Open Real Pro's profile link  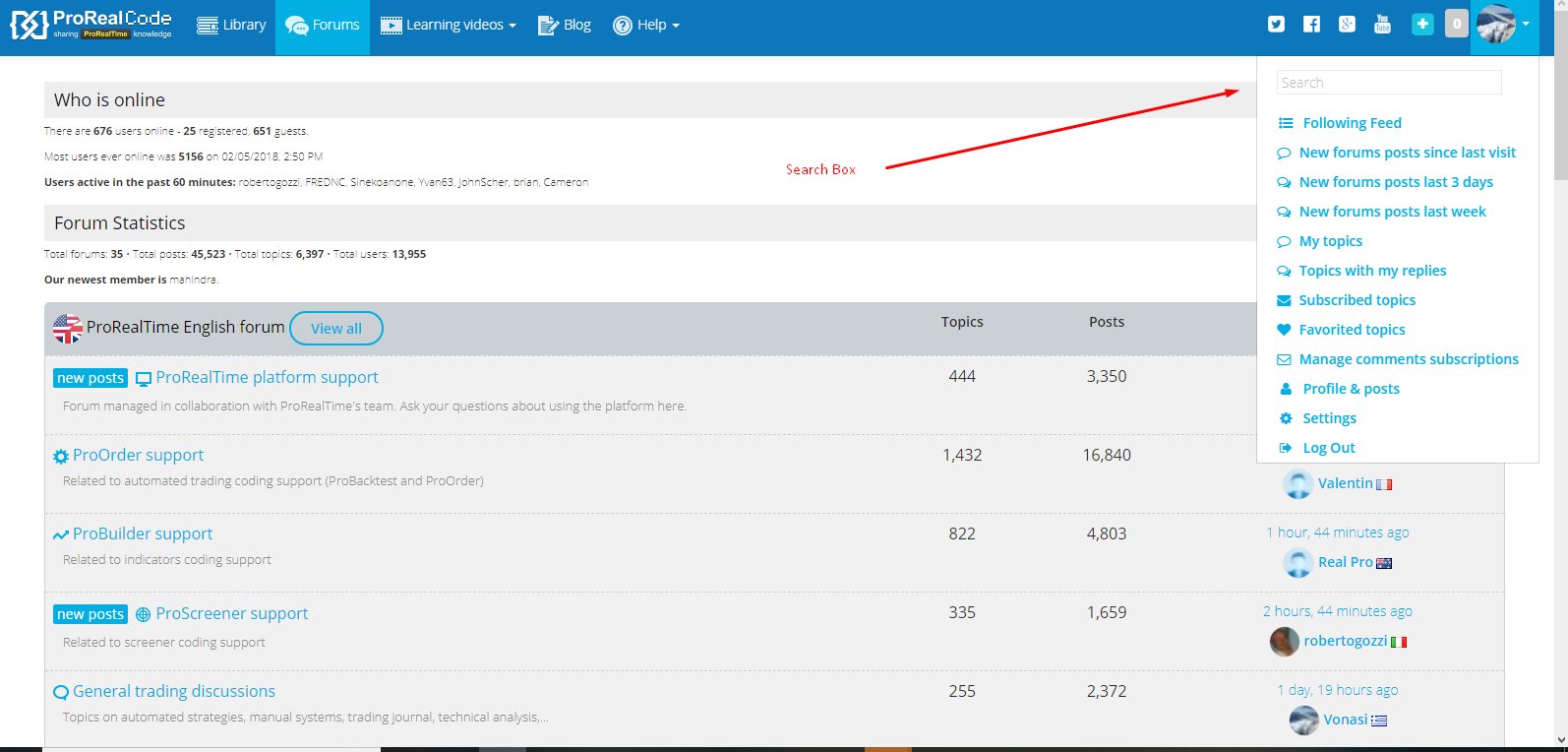coord(1345,562)
